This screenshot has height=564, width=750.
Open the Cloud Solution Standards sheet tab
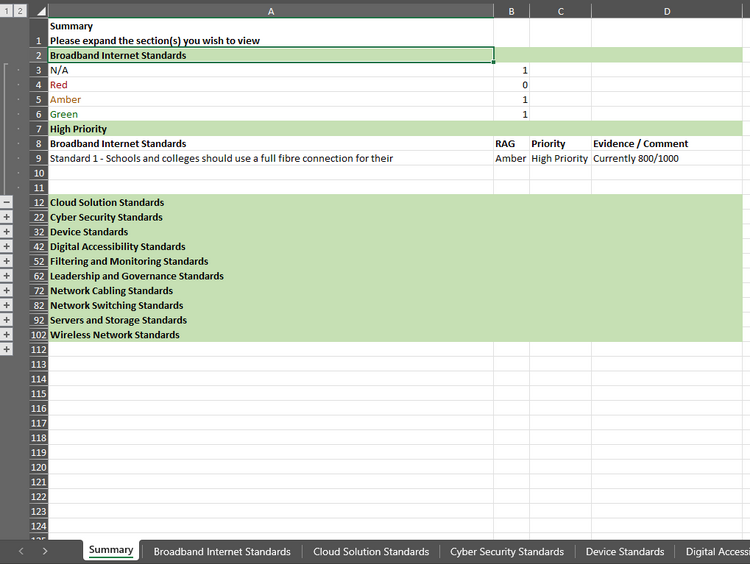[x=371, y=552]
